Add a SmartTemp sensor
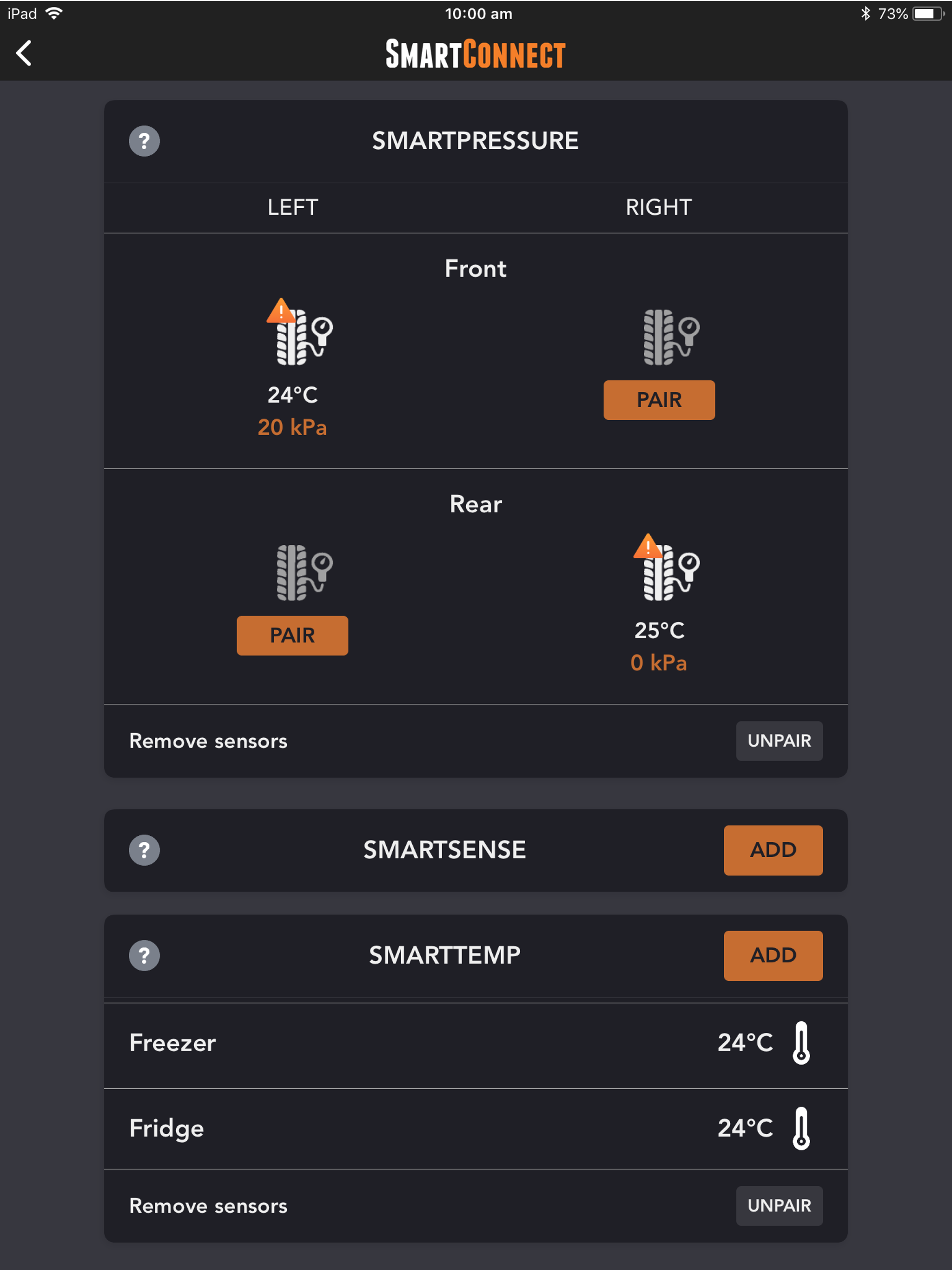The width and height of the screenshot is (952, 1270). pos(773,956)
